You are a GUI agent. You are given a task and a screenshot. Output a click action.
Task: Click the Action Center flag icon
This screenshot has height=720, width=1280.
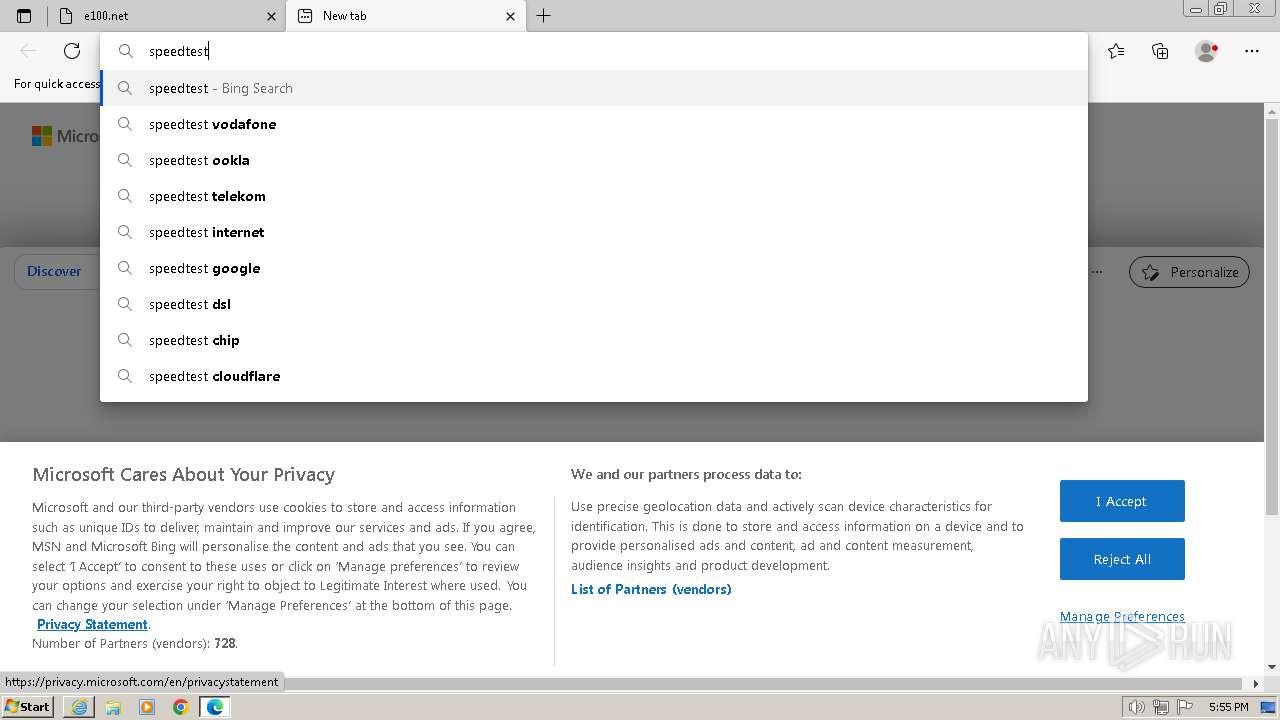[x=1183, y=707]
